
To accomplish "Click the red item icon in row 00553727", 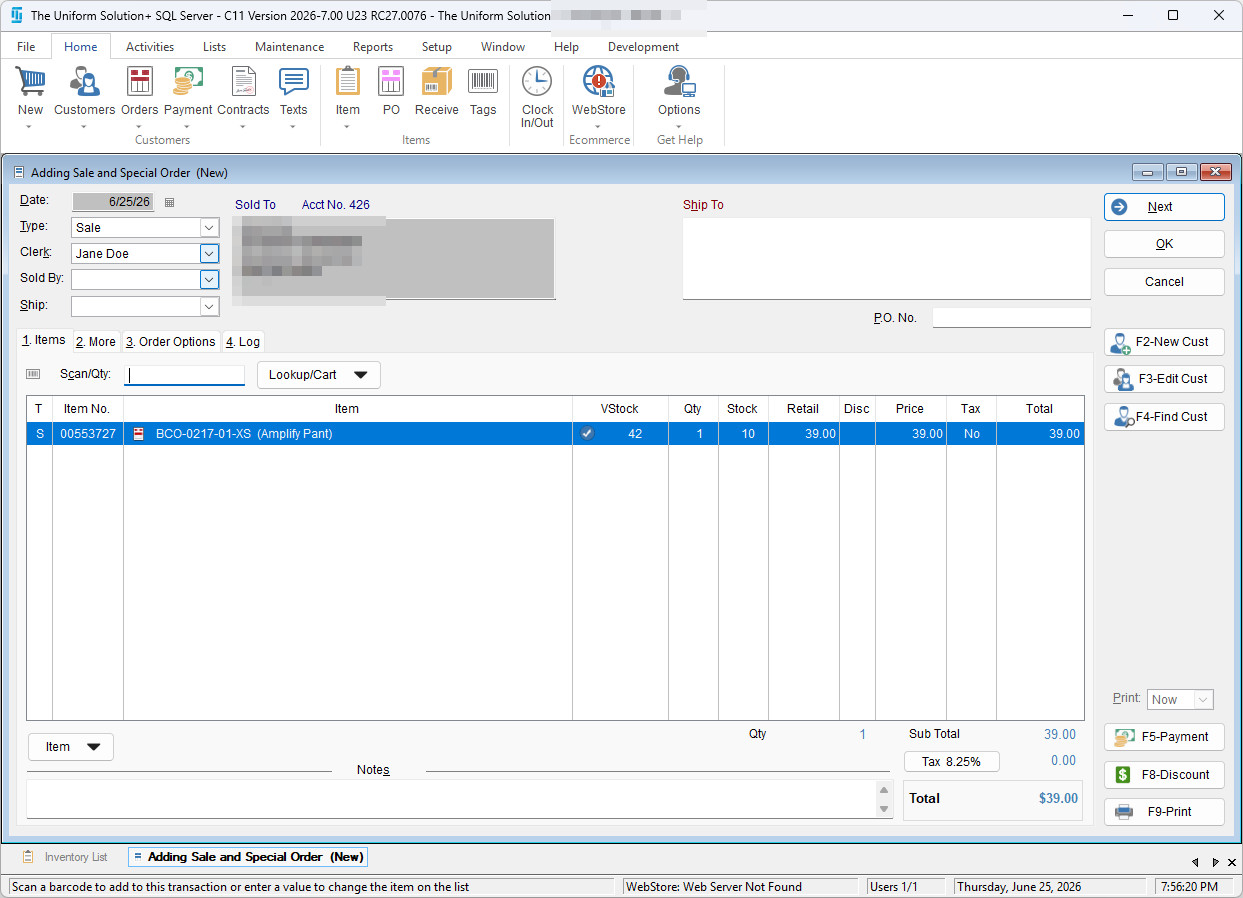I will point(139,434).
